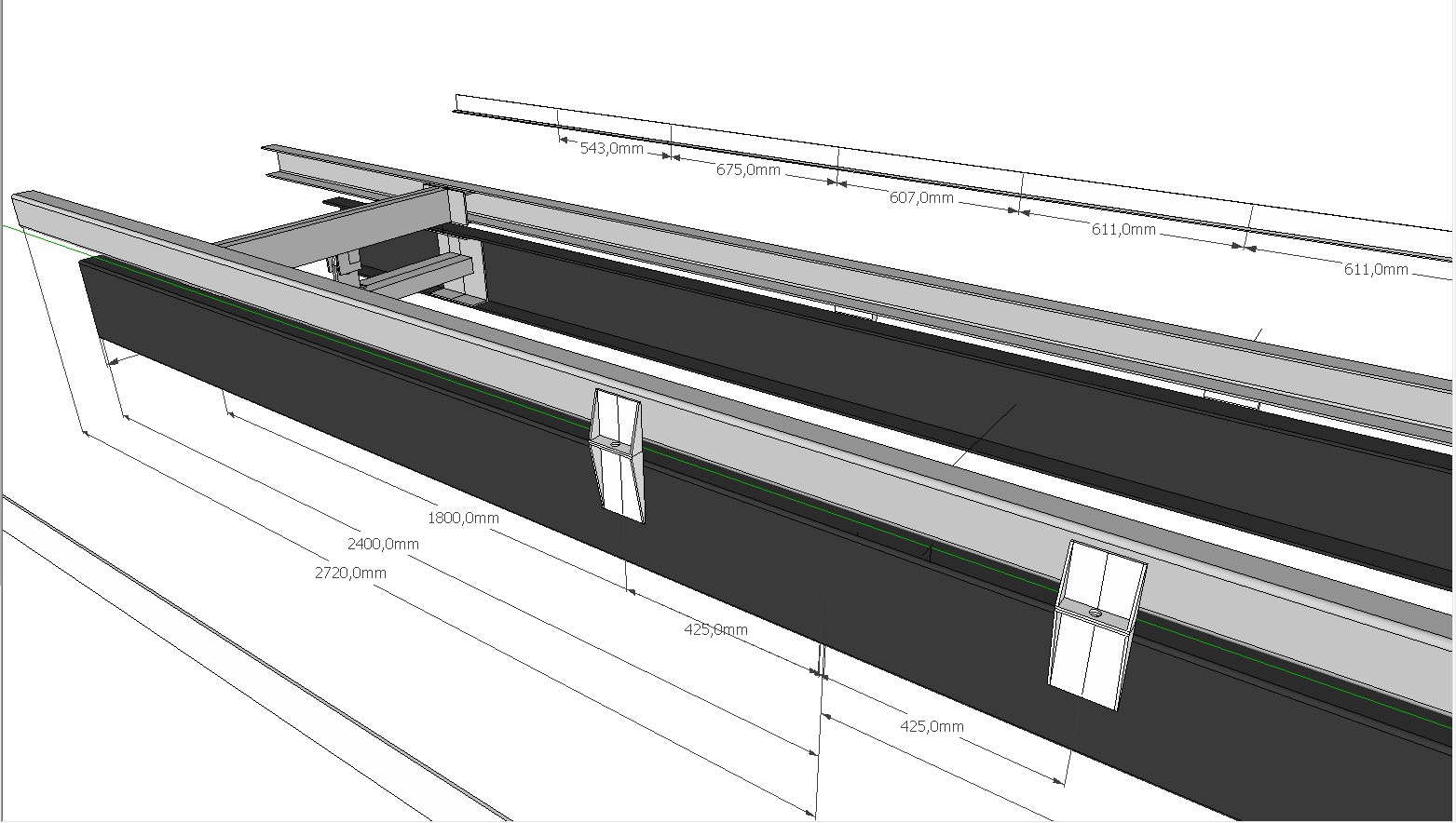
Task: Select the 675,0mm dimension text
Action: pyautogui.click(x=748, y=169)
